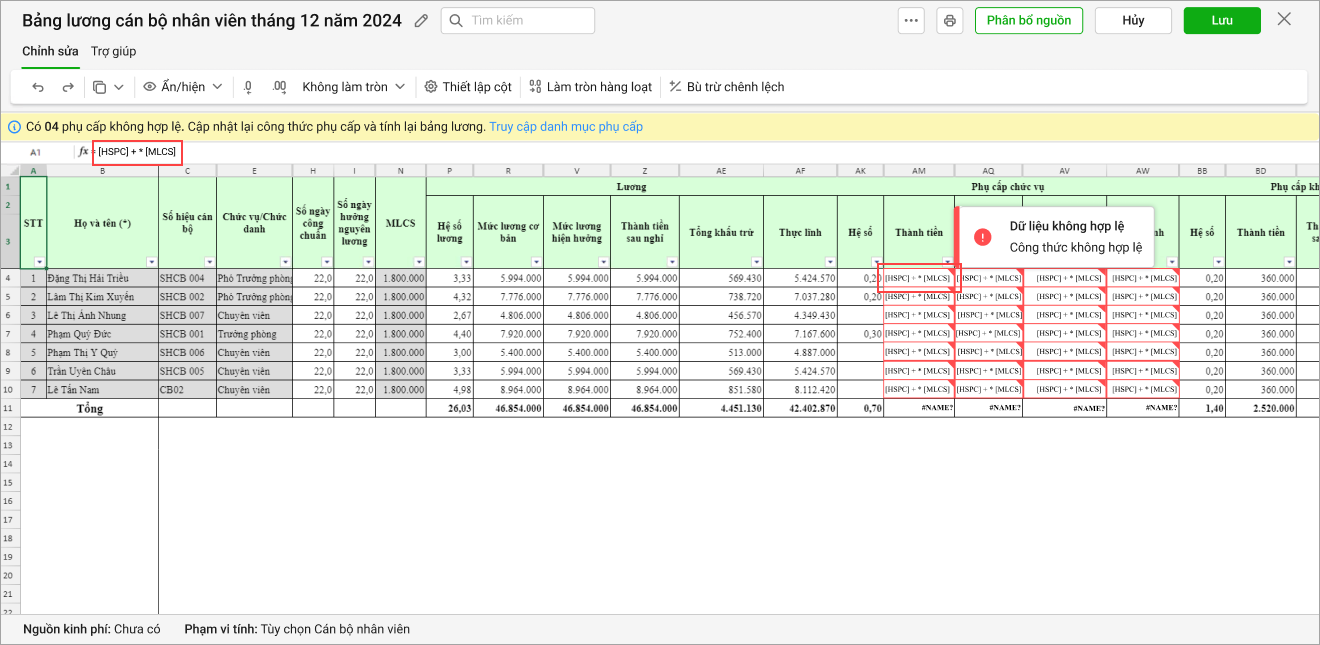Switch to the Trợ giúp tab

(x=113, y=51)
